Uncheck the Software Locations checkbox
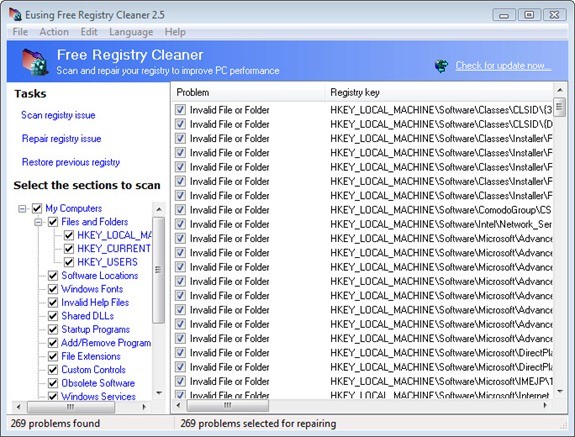This screenshot has height=437, width=575. point(53,276)
